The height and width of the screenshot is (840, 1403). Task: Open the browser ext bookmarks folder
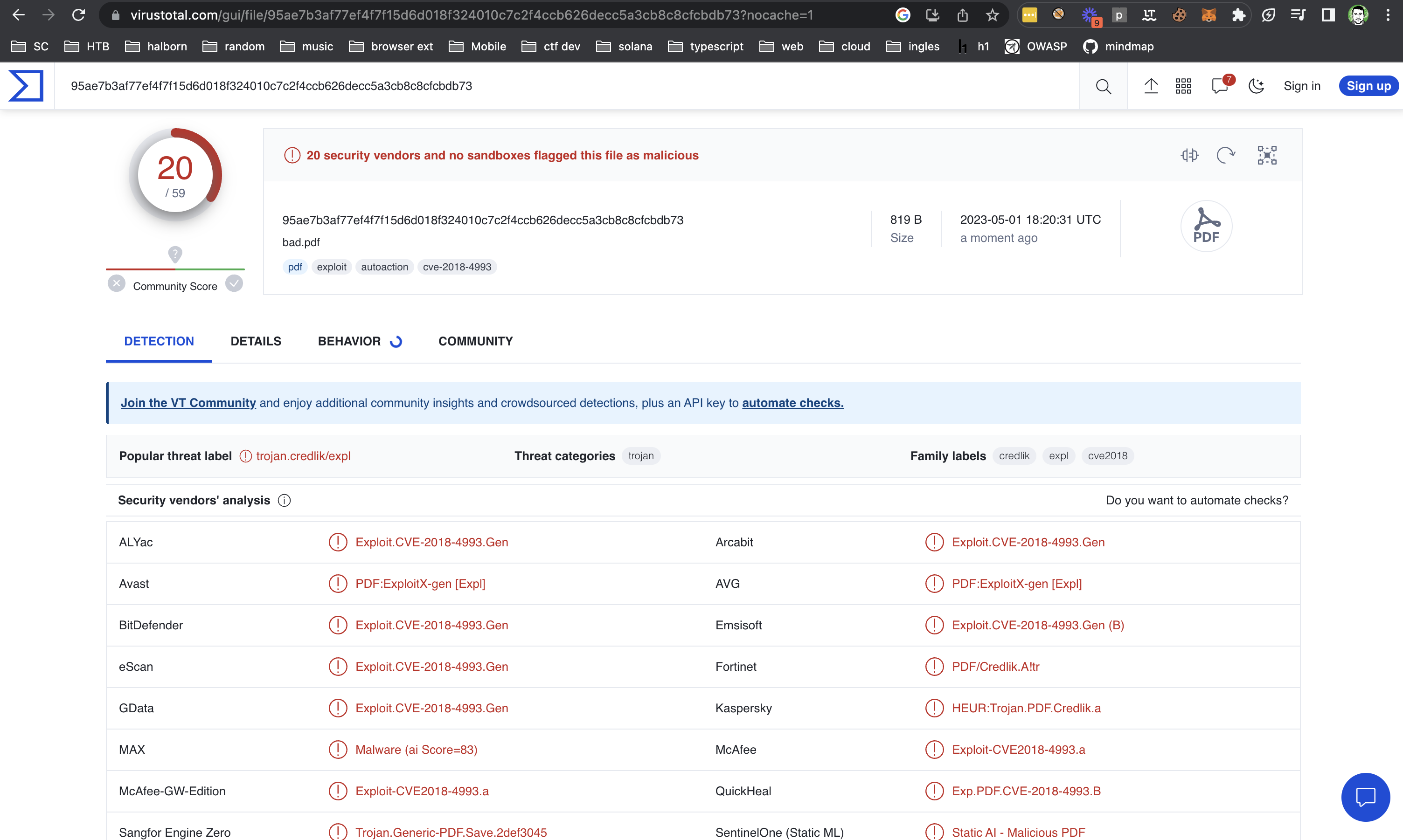point(391,47)
